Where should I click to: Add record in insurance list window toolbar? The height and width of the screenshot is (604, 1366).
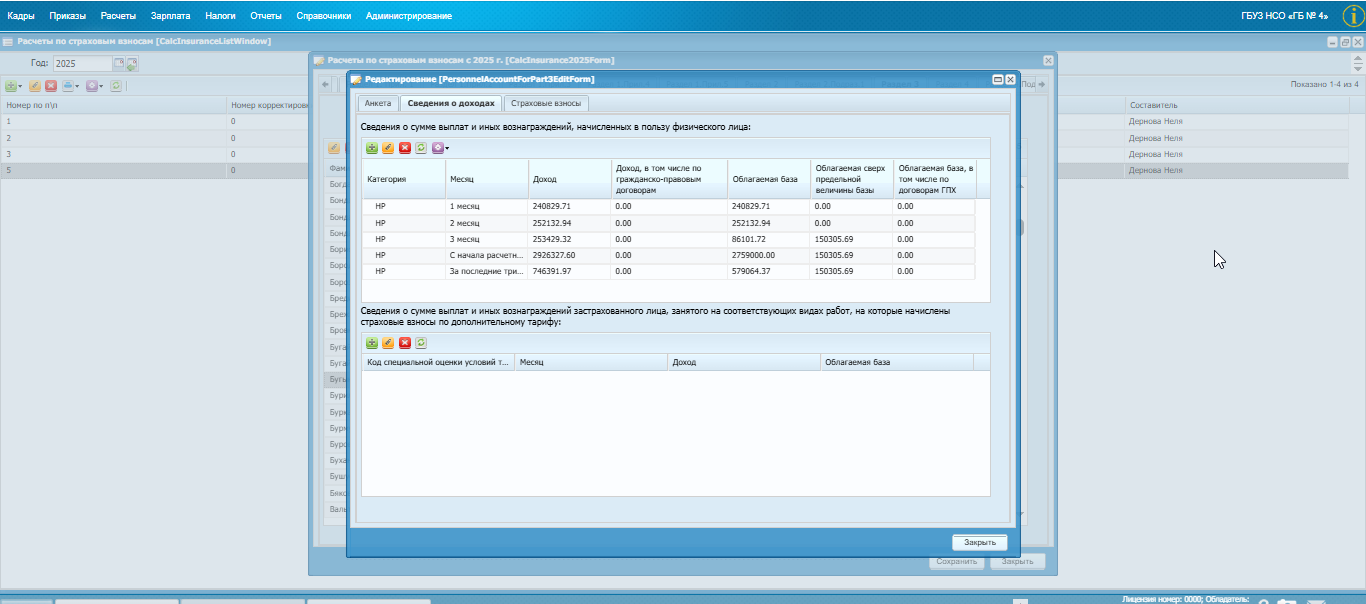(x=11, y=86)
